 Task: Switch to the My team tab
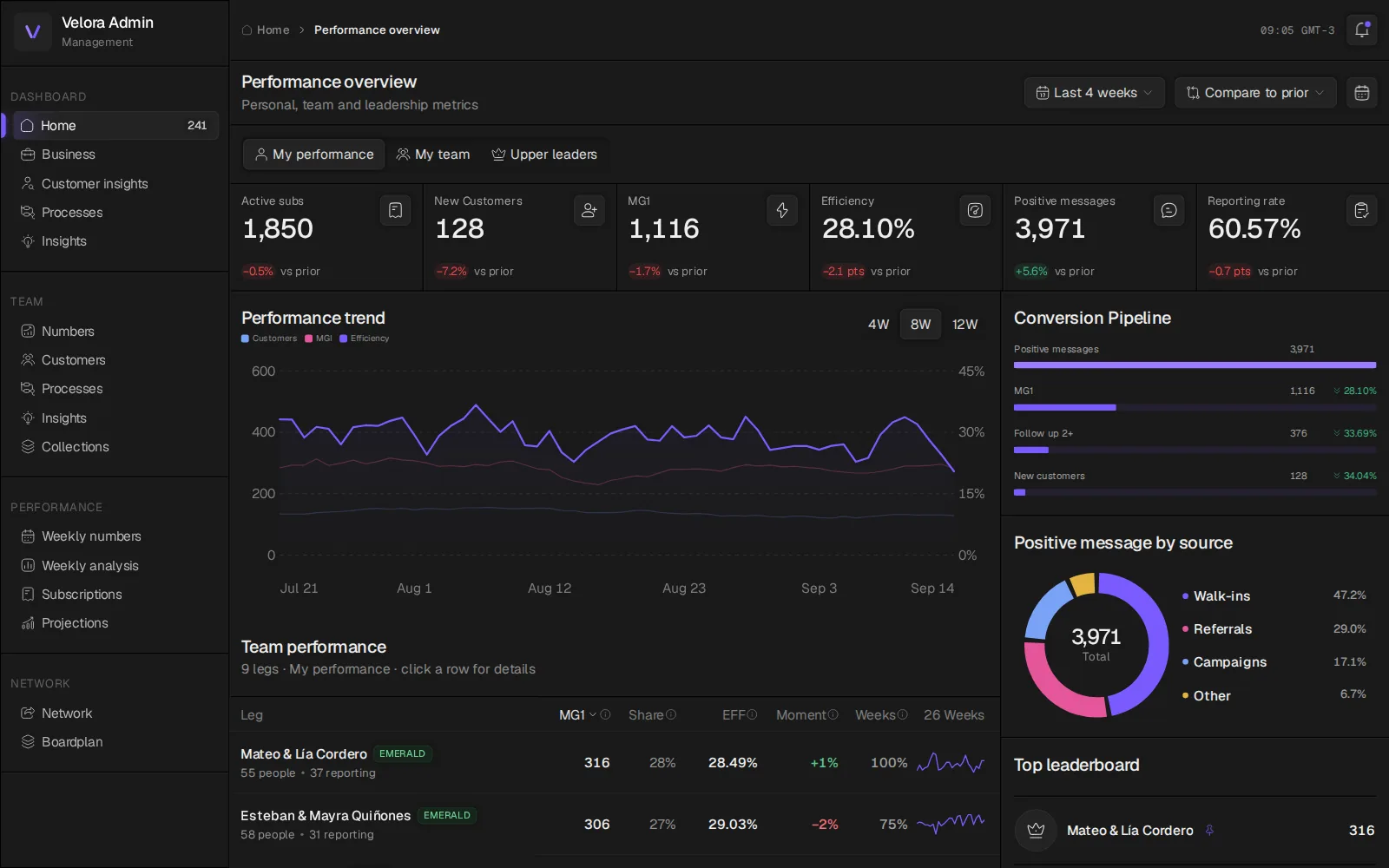pos(433,155)
